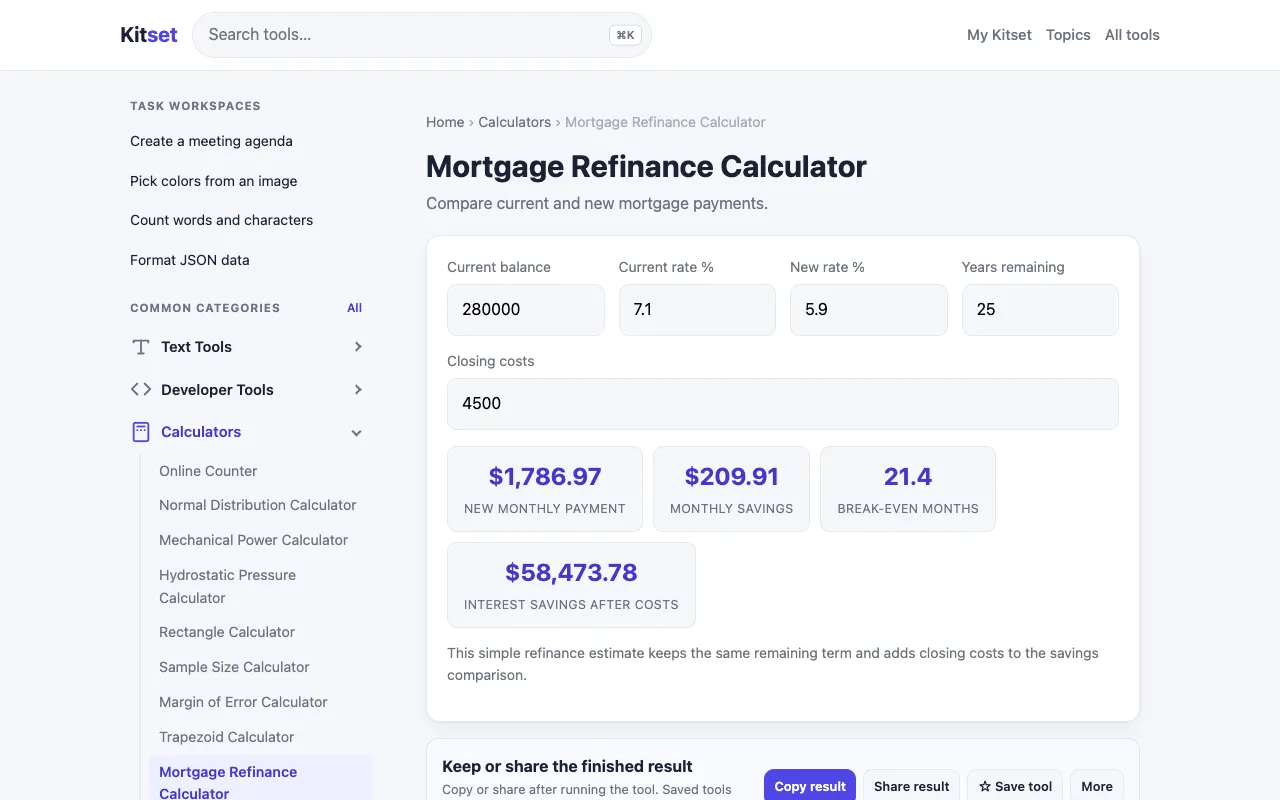1280x800 pixels.
Task: Click the Home breadcrumb link
Action: 445,122
